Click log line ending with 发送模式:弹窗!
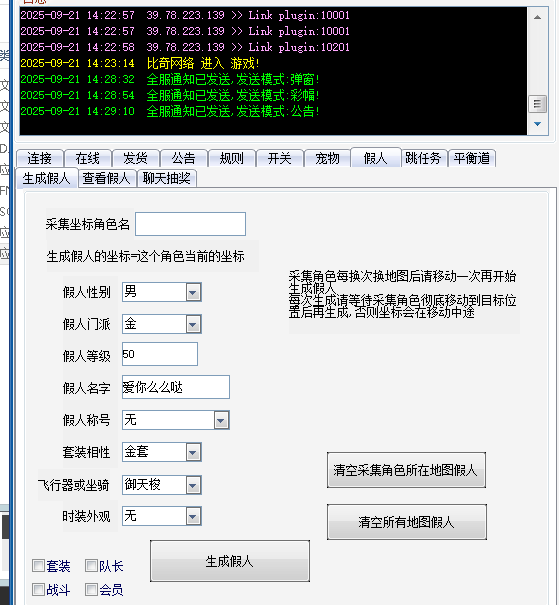The image size is (559, 605). tap(170, 79)
